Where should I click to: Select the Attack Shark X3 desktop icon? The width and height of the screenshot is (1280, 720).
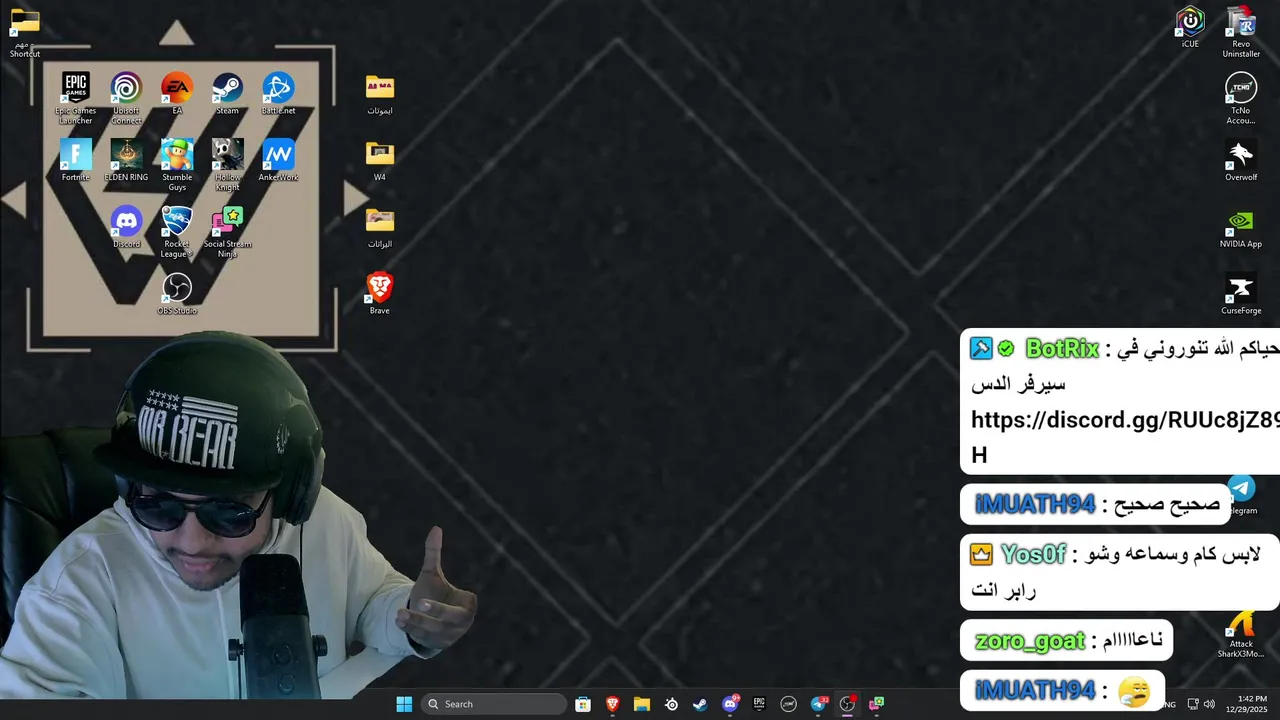[x=1241, y=634]
